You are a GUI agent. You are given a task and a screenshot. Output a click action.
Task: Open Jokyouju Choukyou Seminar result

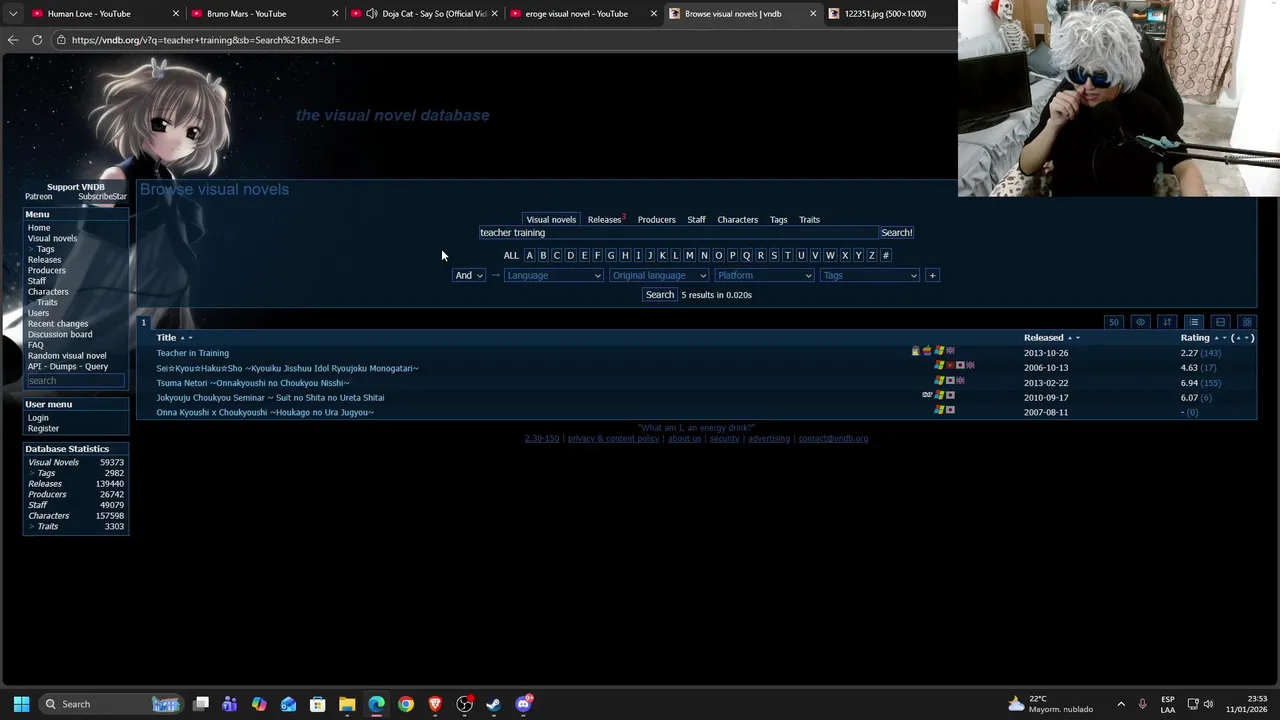[x=270, y=398]
